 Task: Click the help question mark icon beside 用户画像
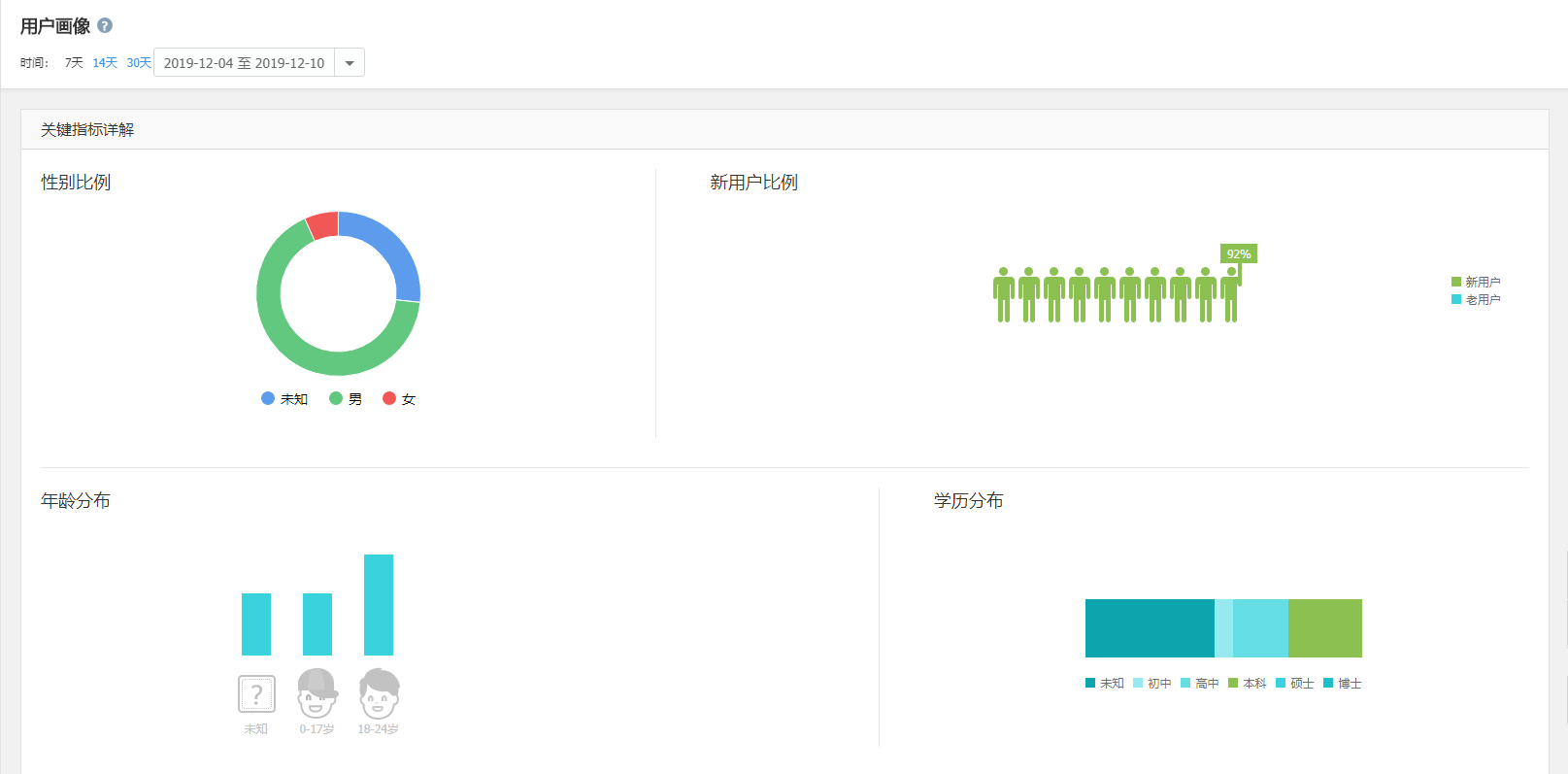coord(105,26)
